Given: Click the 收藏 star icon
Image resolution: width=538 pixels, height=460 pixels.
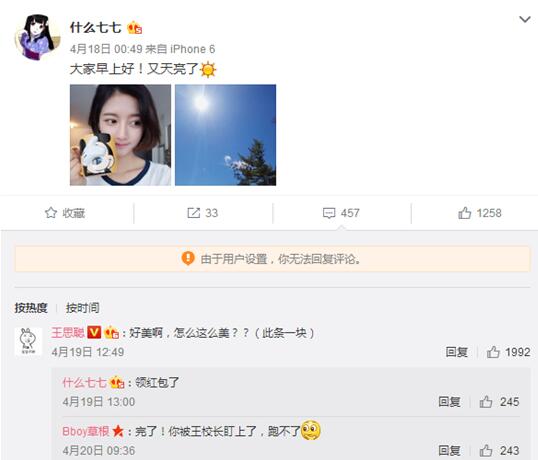Looking at the screenshot, I should [51, 213].
